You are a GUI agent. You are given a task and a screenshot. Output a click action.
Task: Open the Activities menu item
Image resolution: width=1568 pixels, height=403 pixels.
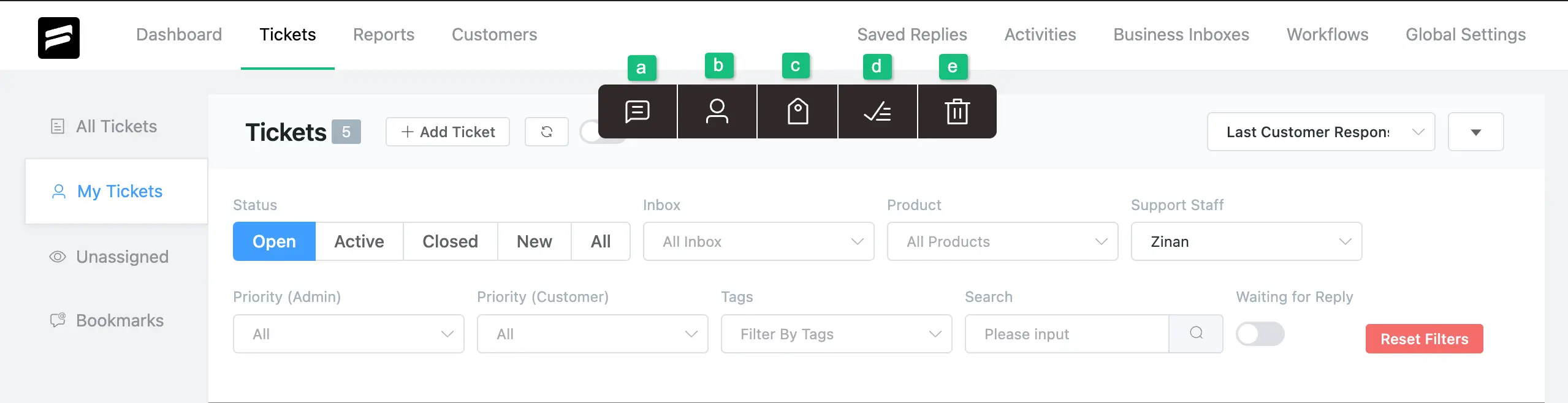(x=1040, y=34)
